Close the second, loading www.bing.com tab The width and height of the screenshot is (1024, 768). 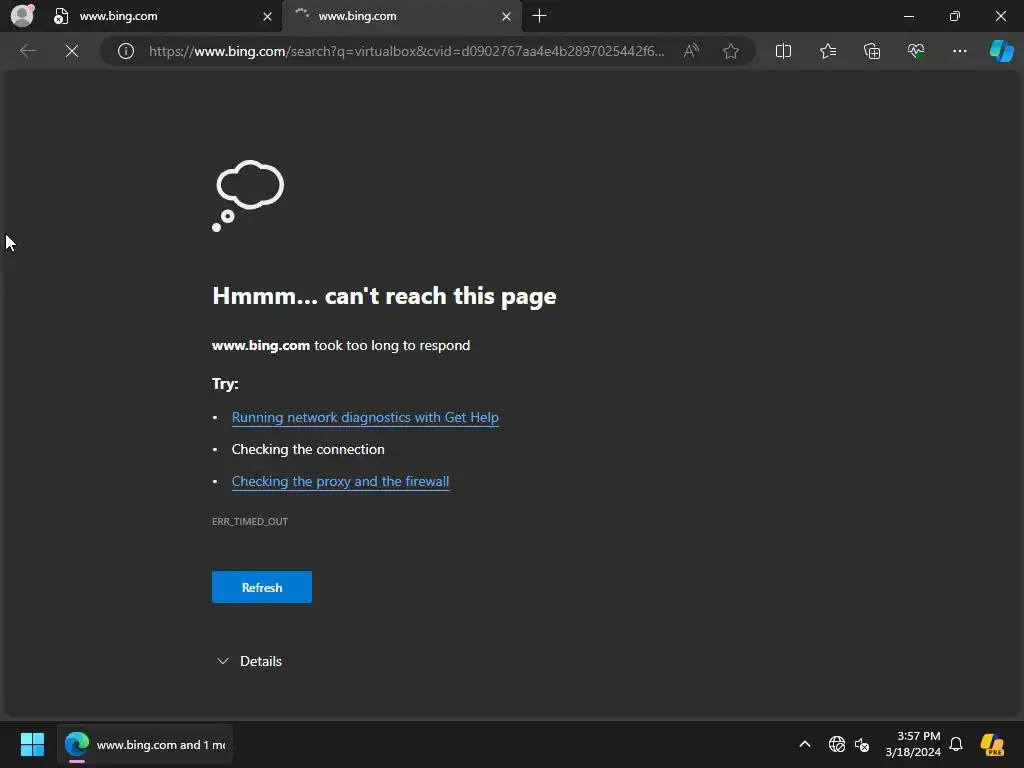[x=506, y=16]
